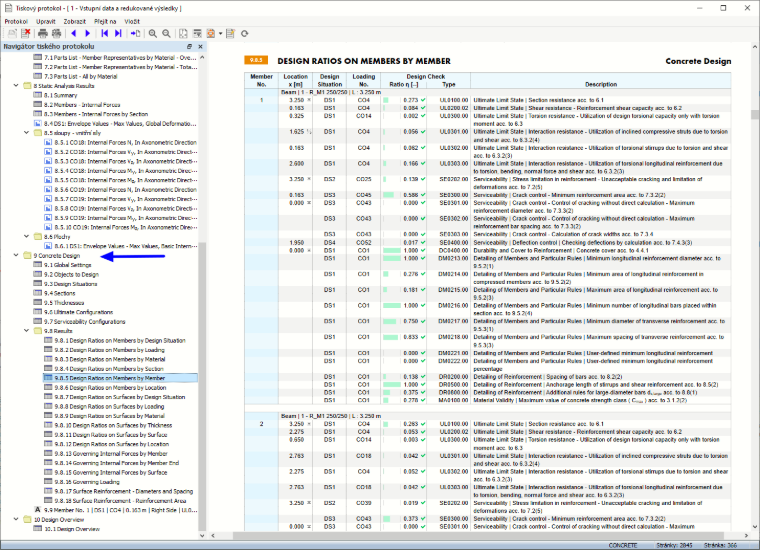
Task: Select 9.2 Objects to Design
Action: pos(71,274)
